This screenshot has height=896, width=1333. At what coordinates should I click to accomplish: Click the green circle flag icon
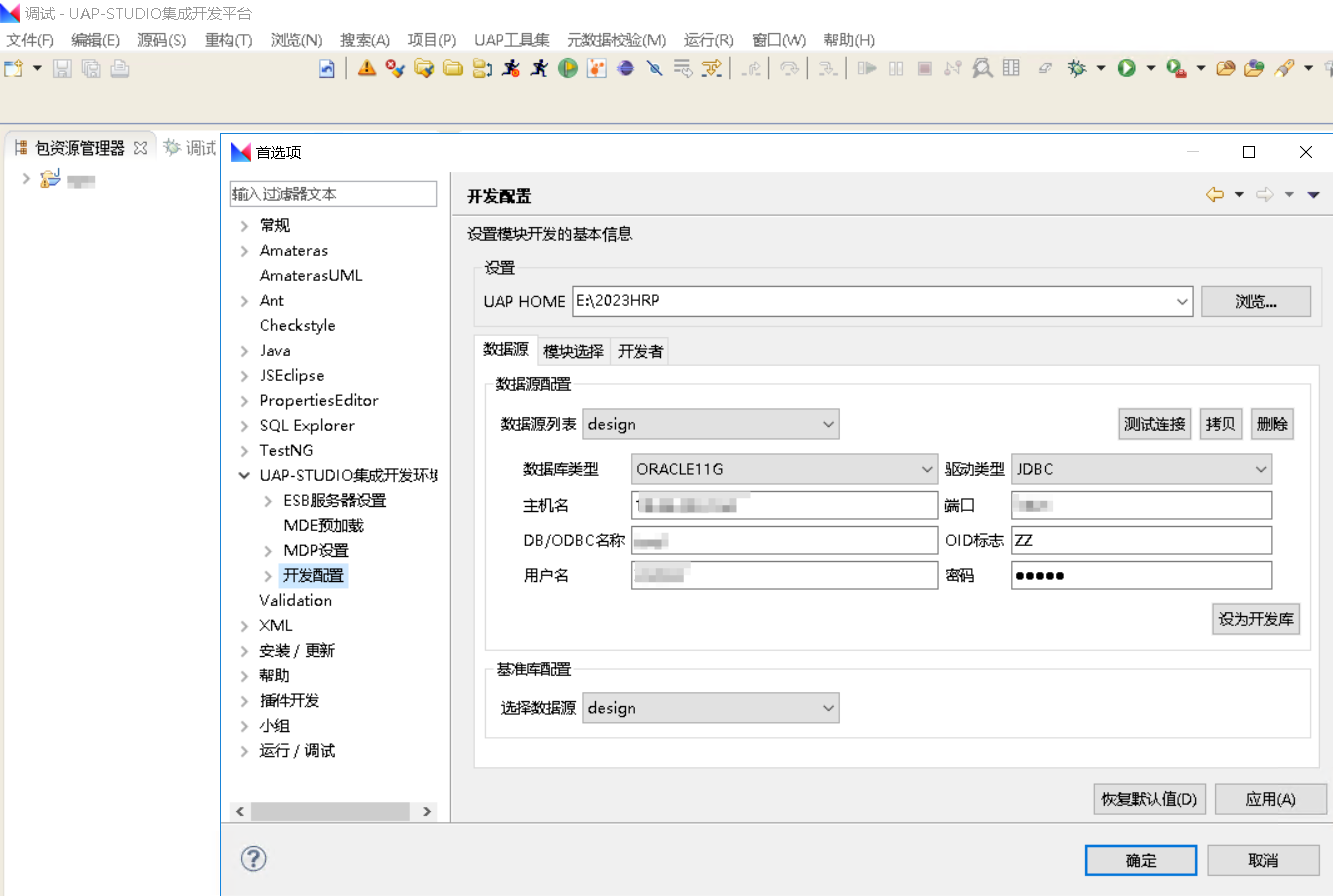[568, 68]
